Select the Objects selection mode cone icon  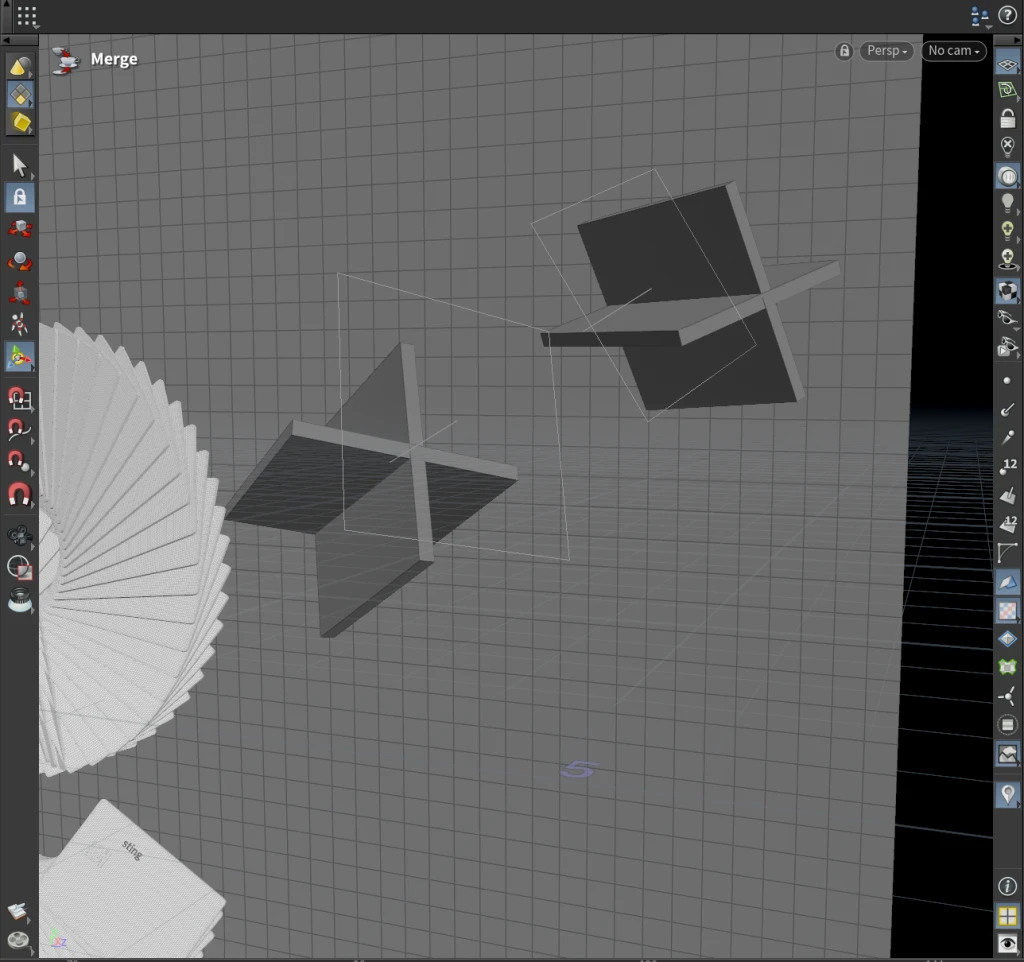20,67
